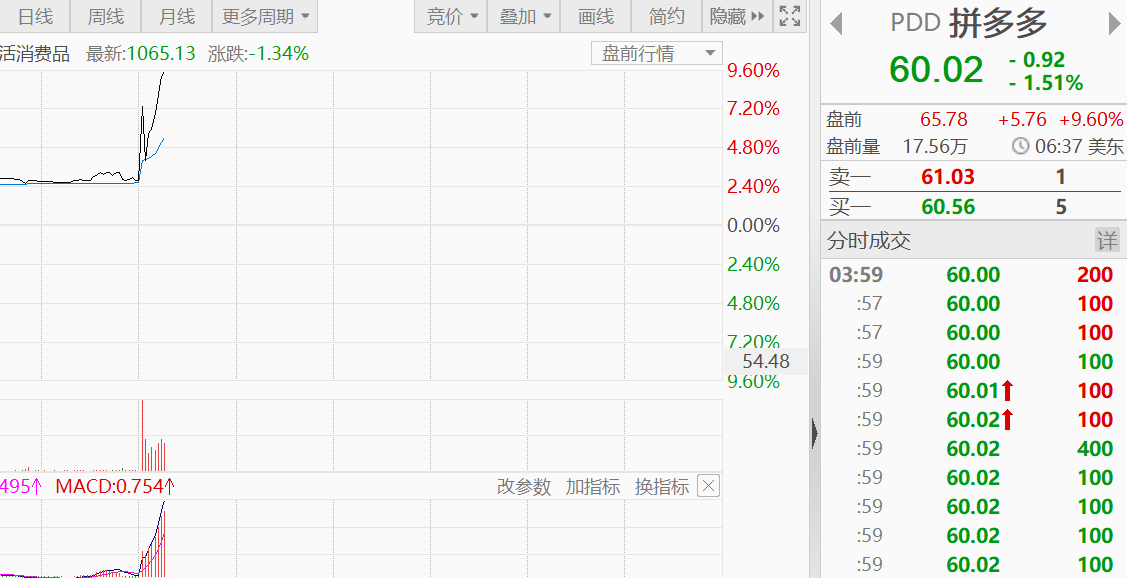Click the 详 details button in 分时成交

click(x=1107, y=240)
